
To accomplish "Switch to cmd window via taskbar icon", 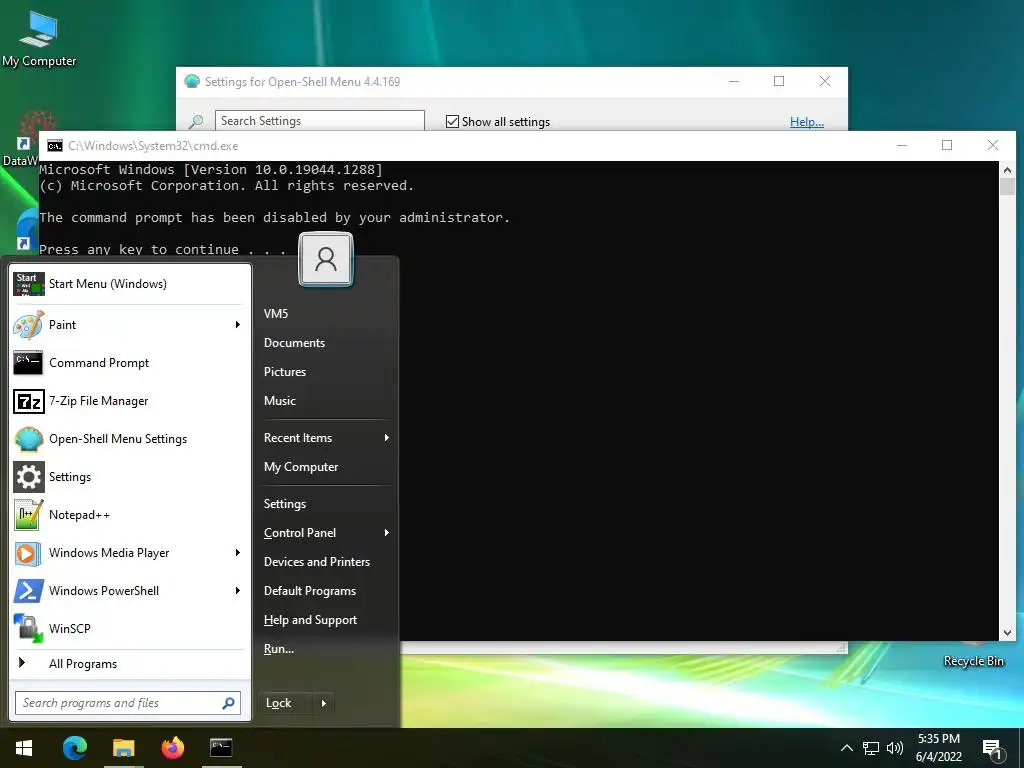I will 221,748.
